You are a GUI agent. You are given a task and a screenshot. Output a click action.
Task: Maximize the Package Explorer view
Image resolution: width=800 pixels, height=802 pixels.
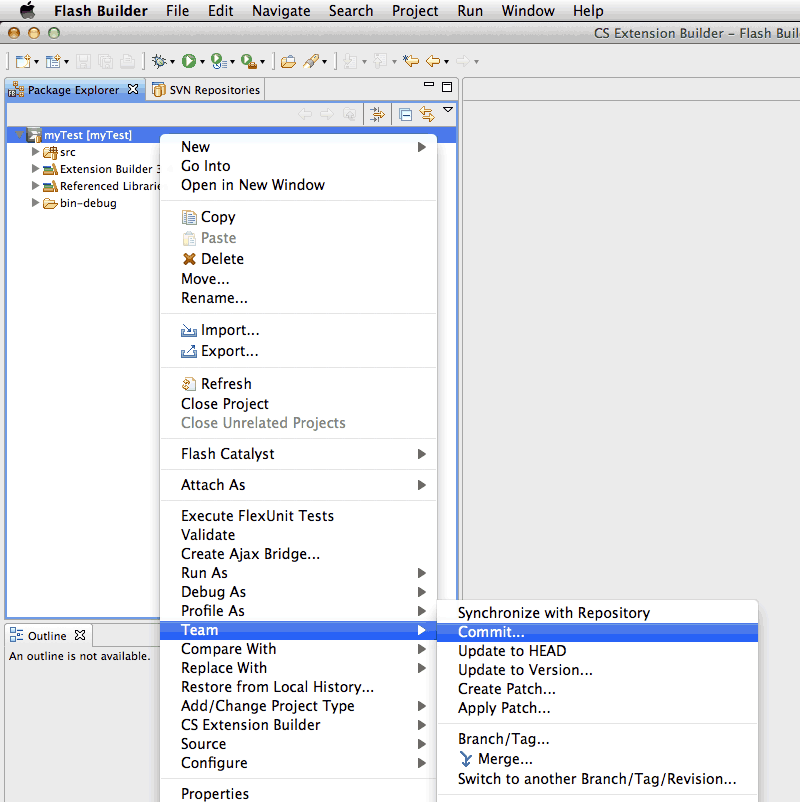[447, 86]
